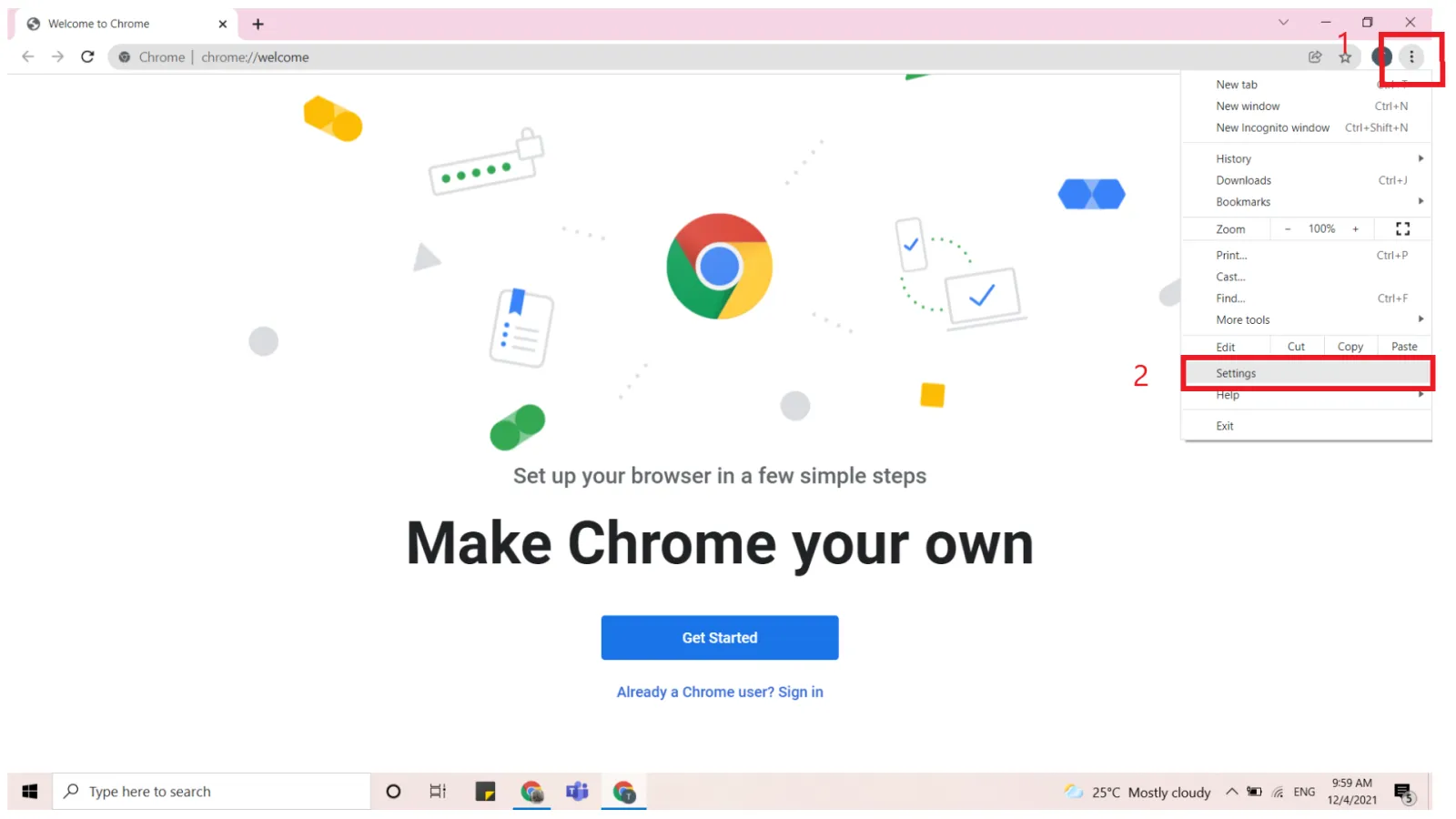This screenshot has width=1456, height=819.
Task: Open Settings from the Chrome menu
Action: 1307,374
